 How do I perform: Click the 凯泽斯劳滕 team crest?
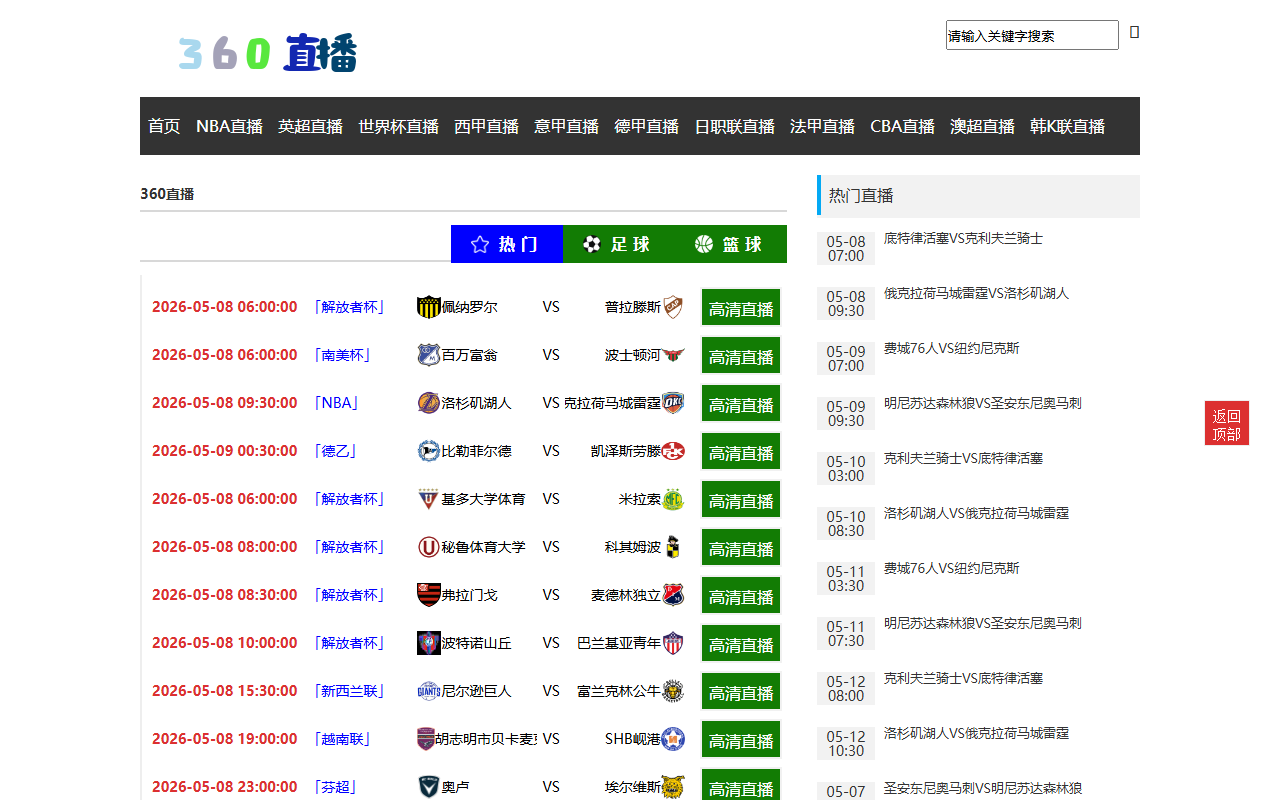tap(673, 451)
